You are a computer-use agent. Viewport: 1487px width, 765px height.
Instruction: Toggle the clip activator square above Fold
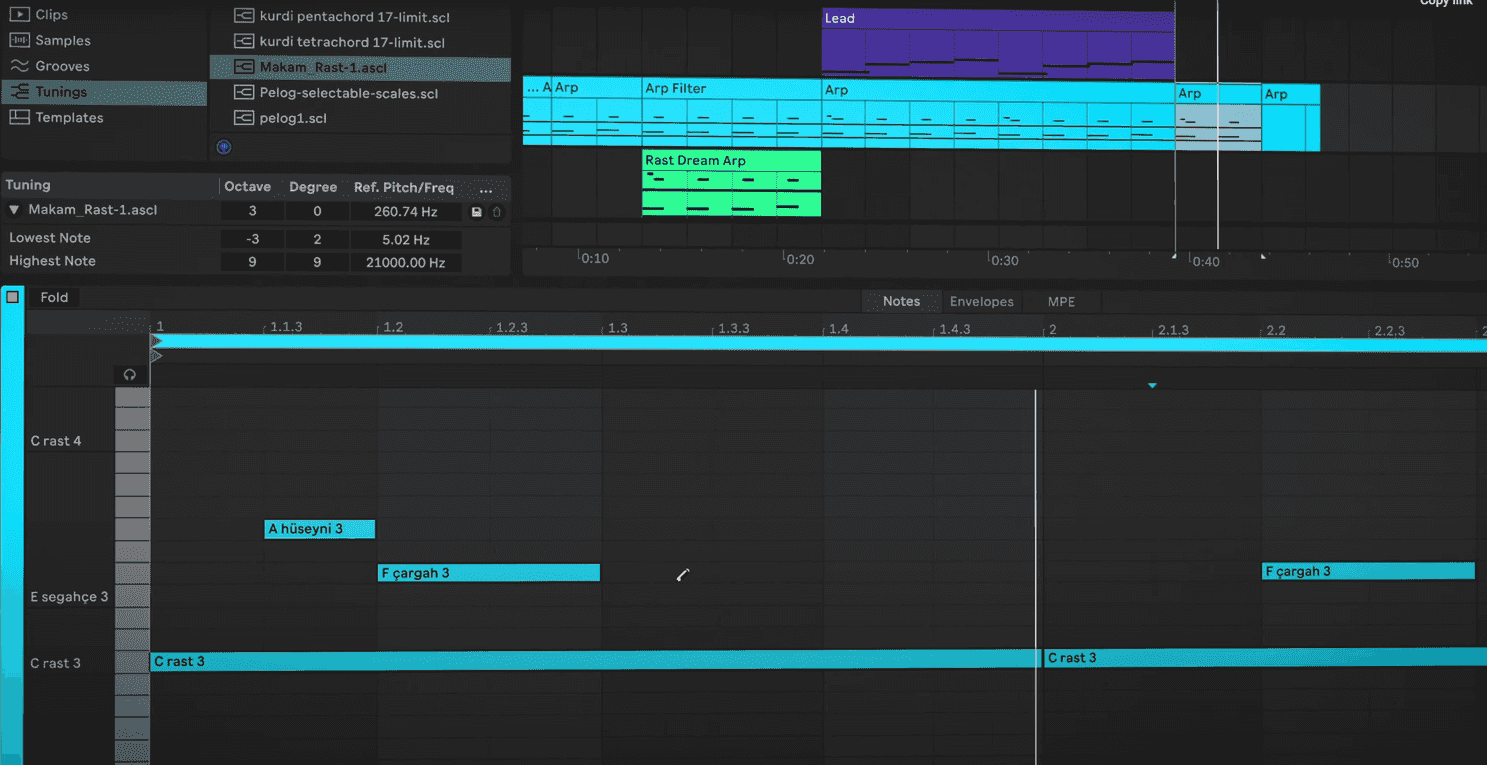click(12, 296)
